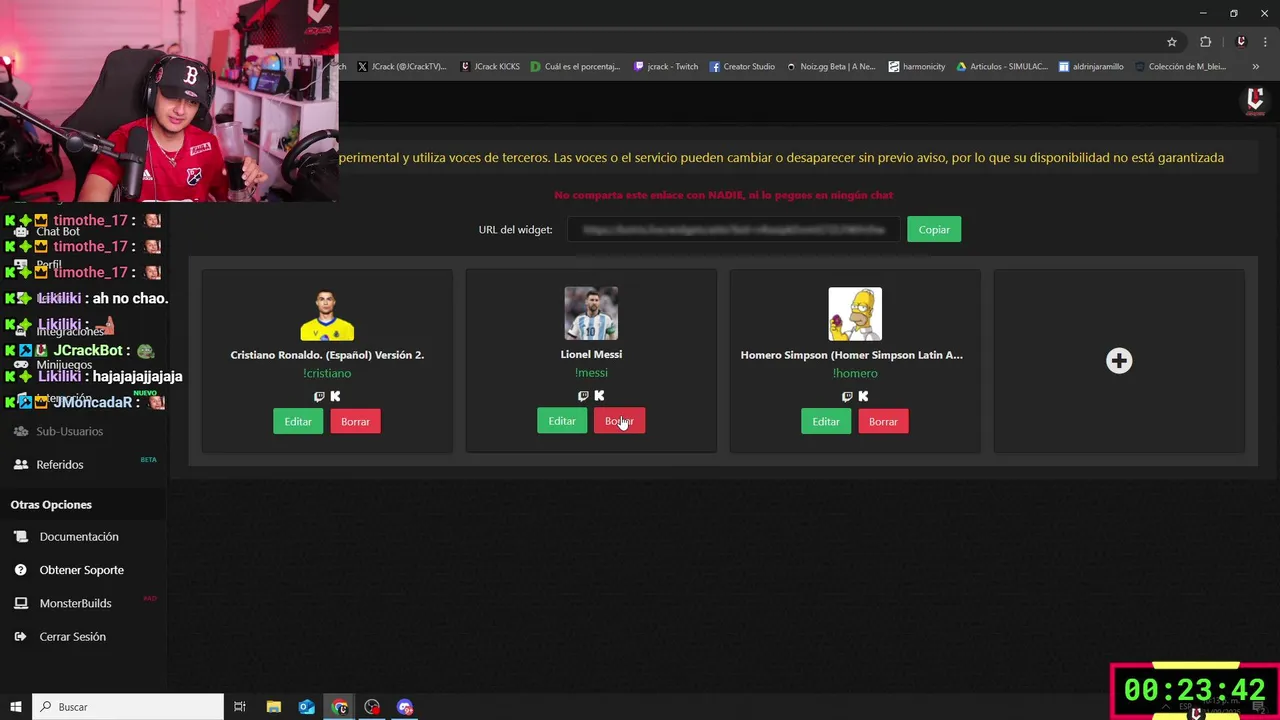Click the Twitch icon on Lionel Messi card
Image resolution: width=1280 pixels, height=720 pixels.
[x=583, y=396]
